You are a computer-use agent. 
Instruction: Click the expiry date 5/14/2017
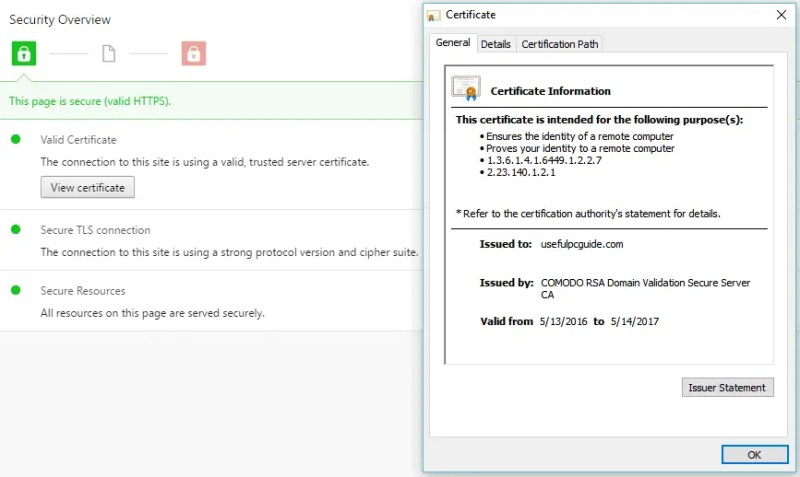(x=635, y=321)
